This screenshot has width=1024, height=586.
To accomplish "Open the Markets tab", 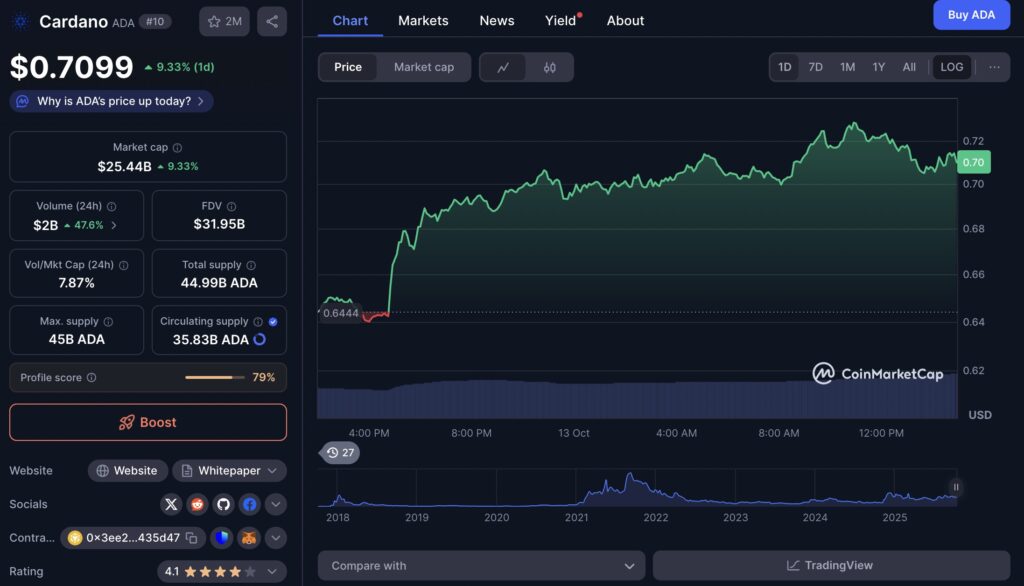I will point(423,21).
